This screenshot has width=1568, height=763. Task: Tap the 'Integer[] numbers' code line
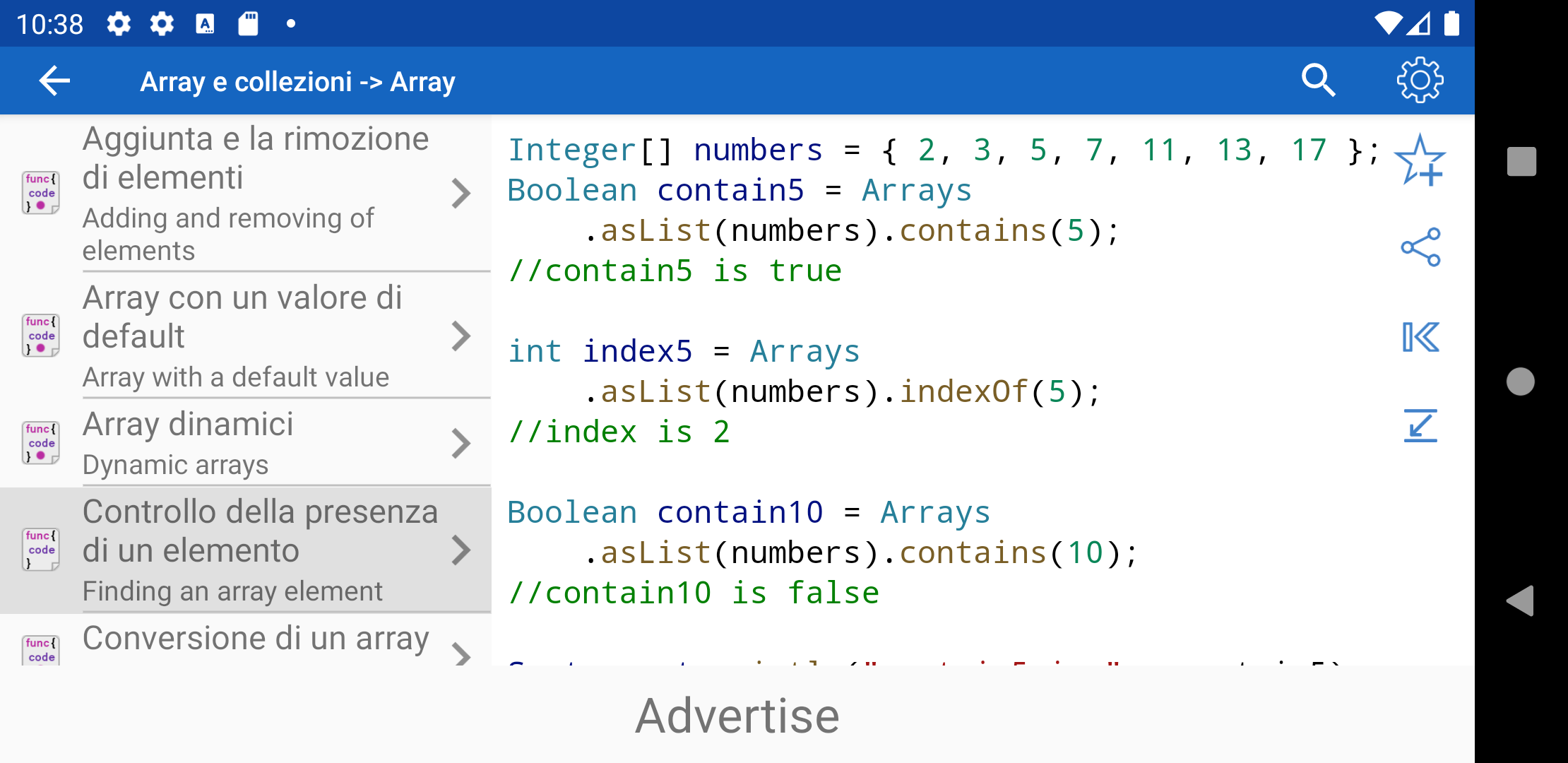pyautogui.click(x=943, y=150)
